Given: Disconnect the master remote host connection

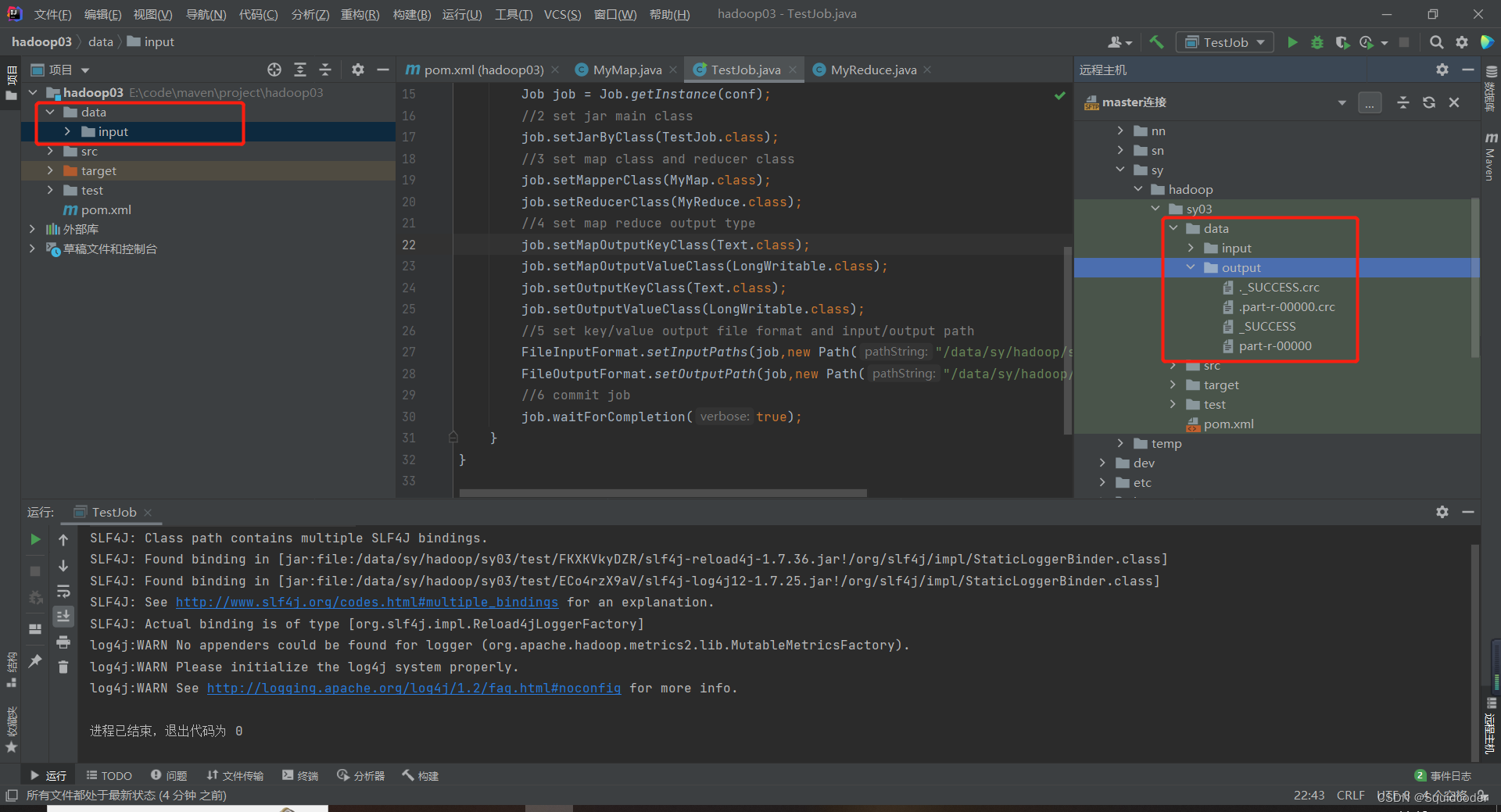Looking at the screenshot, I should (1454, 102).
